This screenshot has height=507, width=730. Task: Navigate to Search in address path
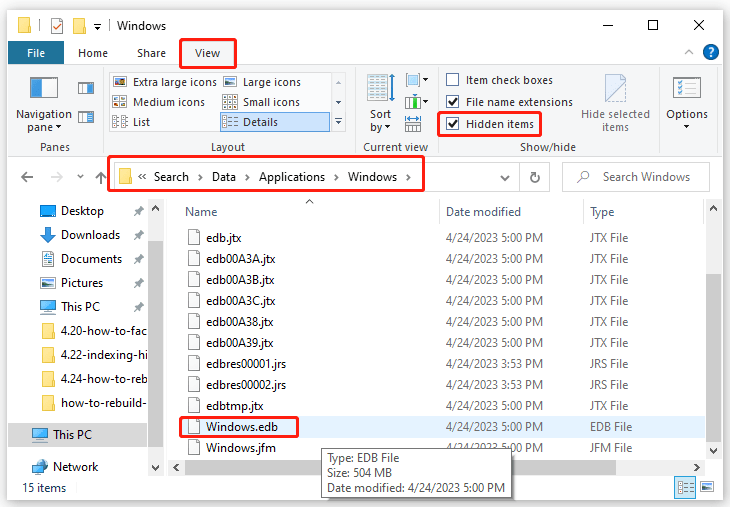pos(171,177)
